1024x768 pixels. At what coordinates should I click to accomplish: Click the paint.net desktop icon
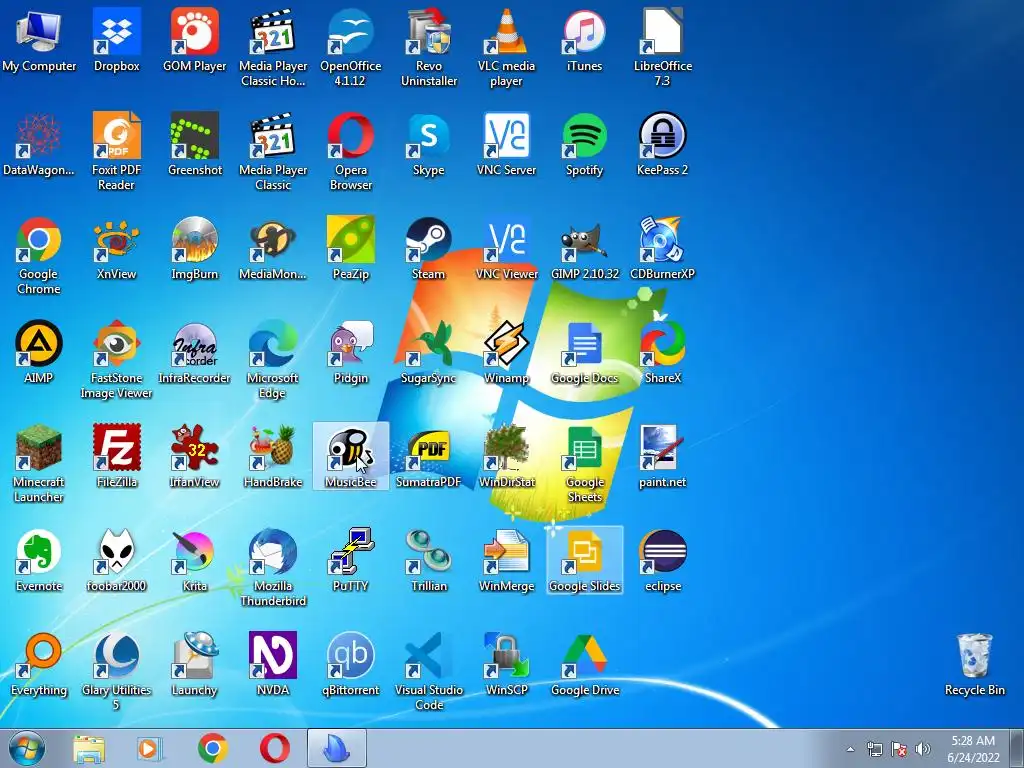click(x=662, y=456)
